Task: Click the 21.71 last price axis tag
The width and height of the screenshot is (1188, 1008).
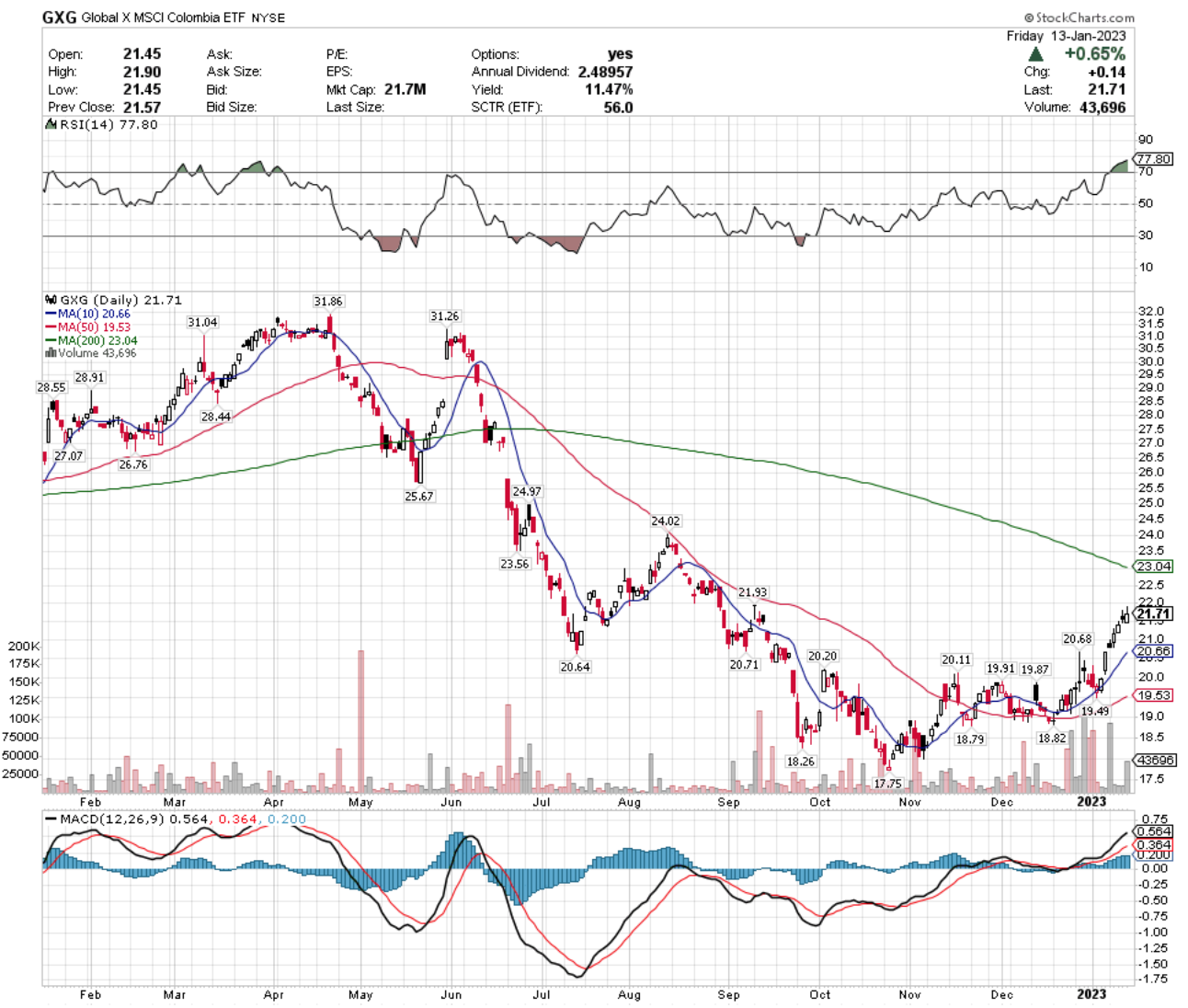Action: 1153,613
